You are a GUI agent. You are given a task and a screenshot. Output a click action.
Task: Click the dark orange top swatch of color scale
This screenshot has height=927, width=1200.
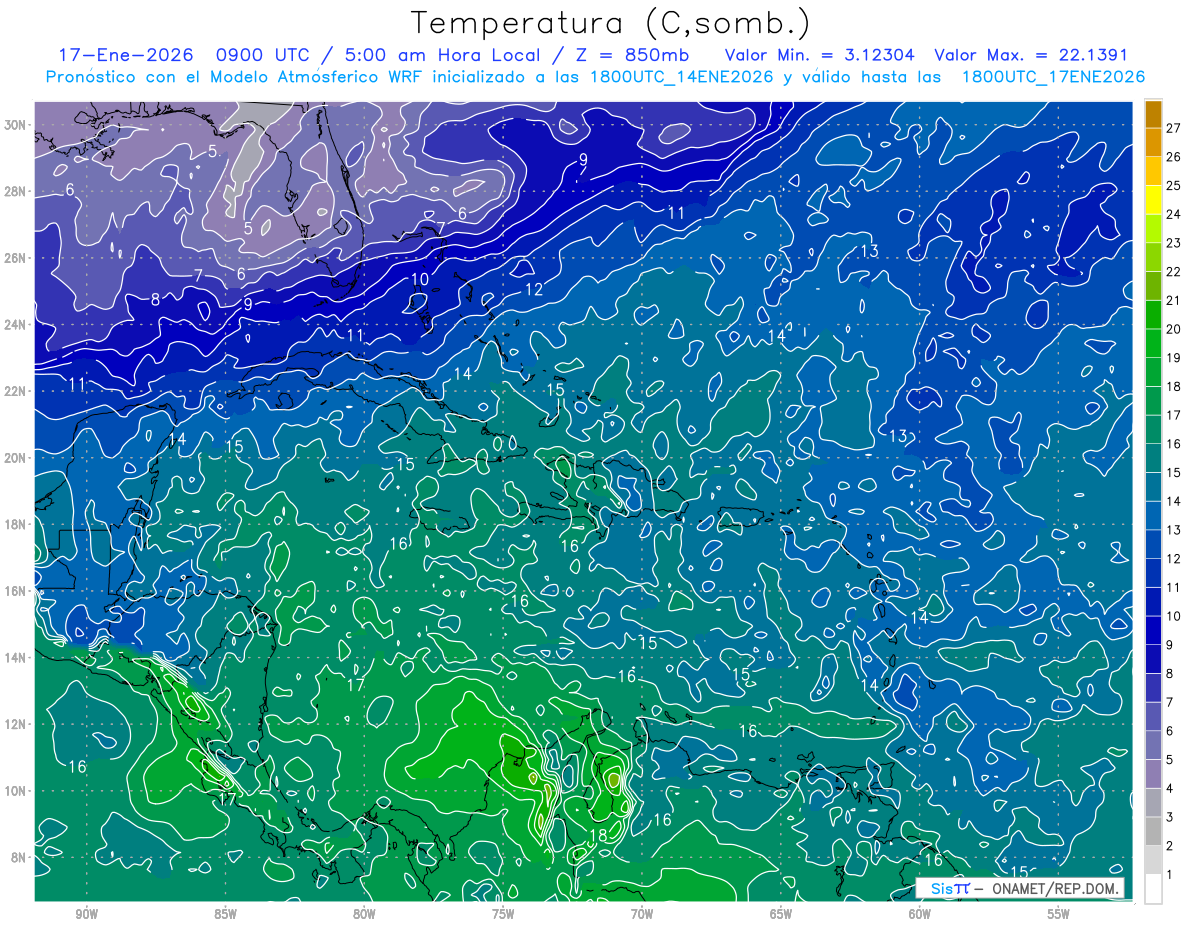(1153, 114)
